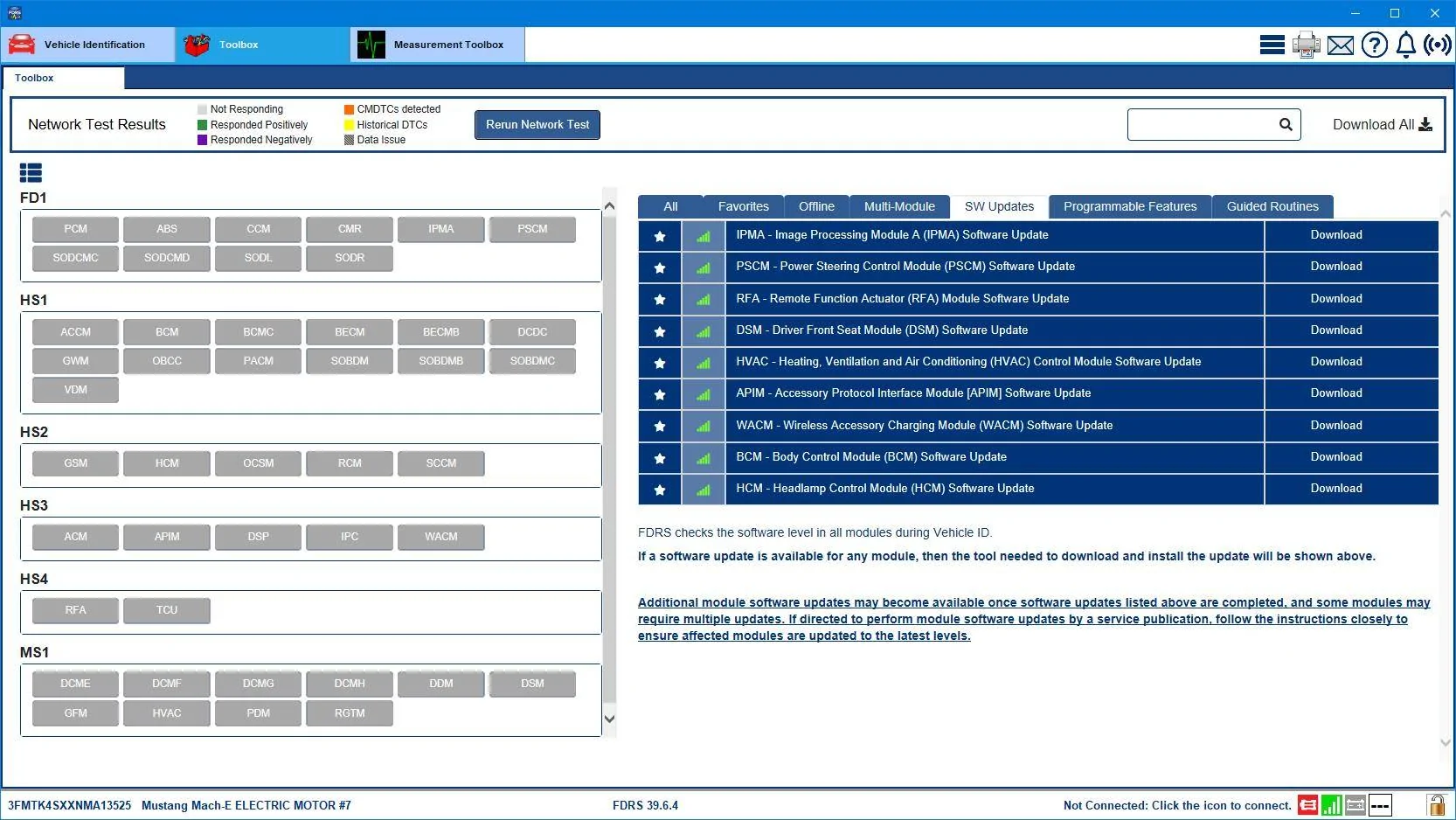Favorite star for PSCM software update
The height and width of the screenshot is (820, 1456).
(x=660, y=268)
